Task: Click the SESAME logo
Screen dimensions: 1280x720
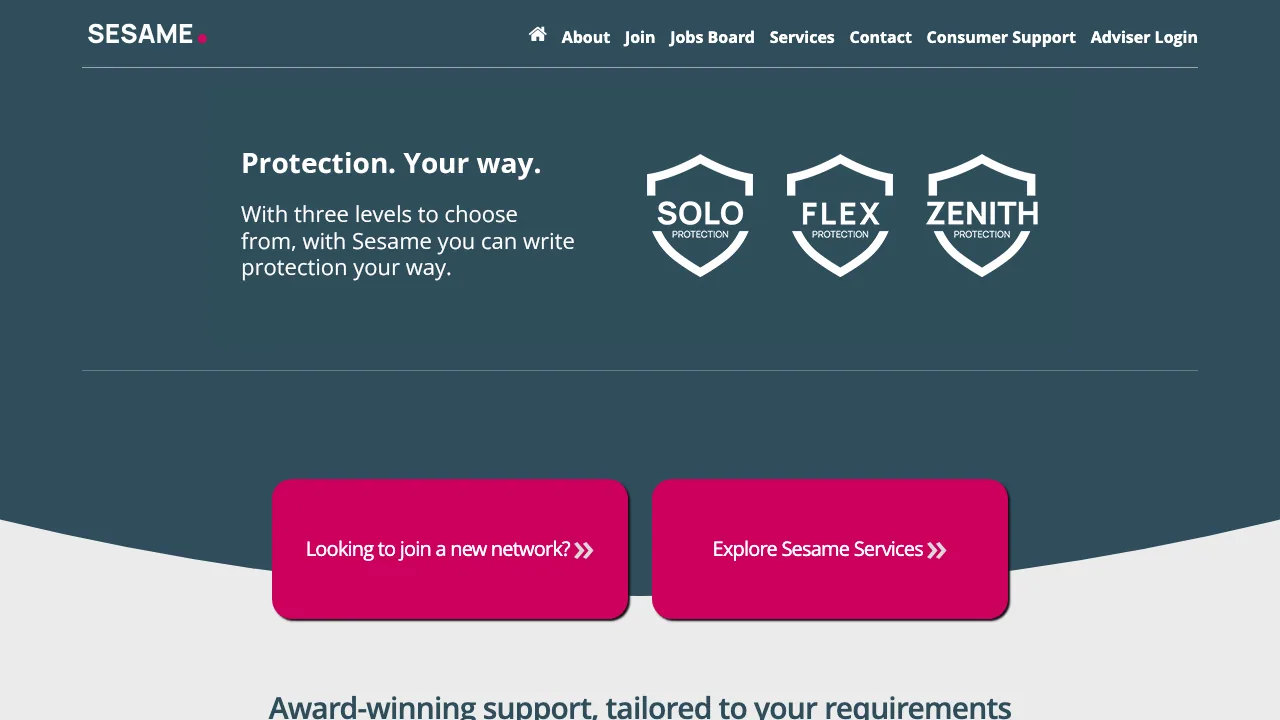Action: tap(140, 33)
